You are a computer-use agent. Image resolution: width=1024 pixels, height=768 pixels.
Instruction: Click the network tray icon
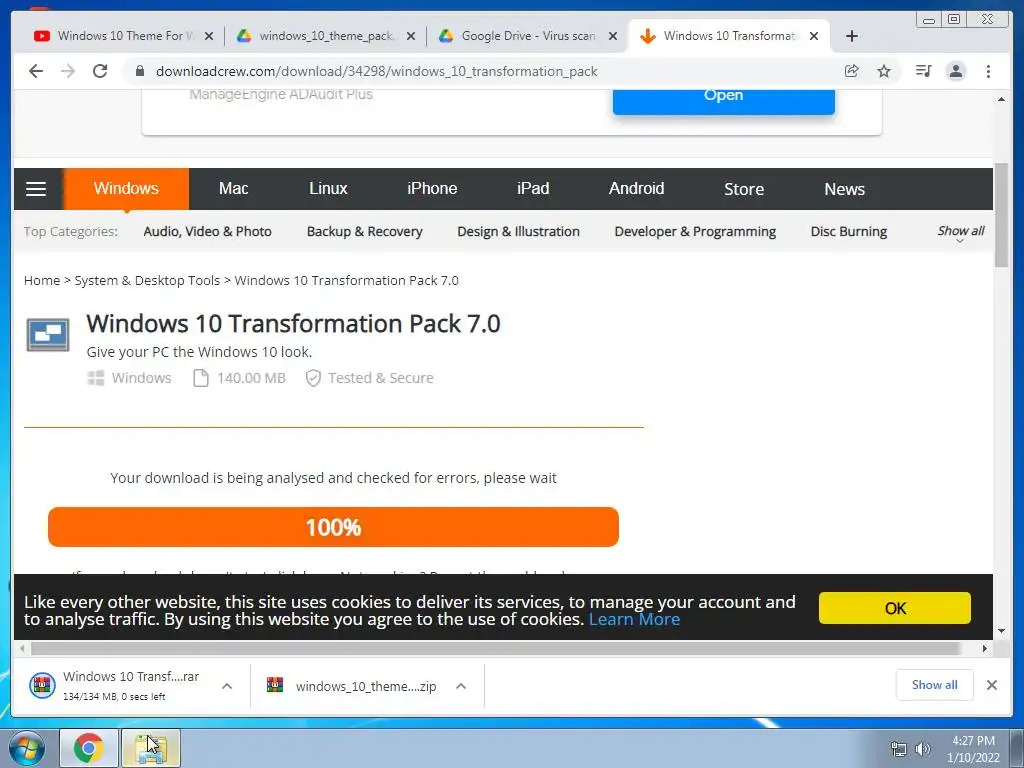point(899,749)
